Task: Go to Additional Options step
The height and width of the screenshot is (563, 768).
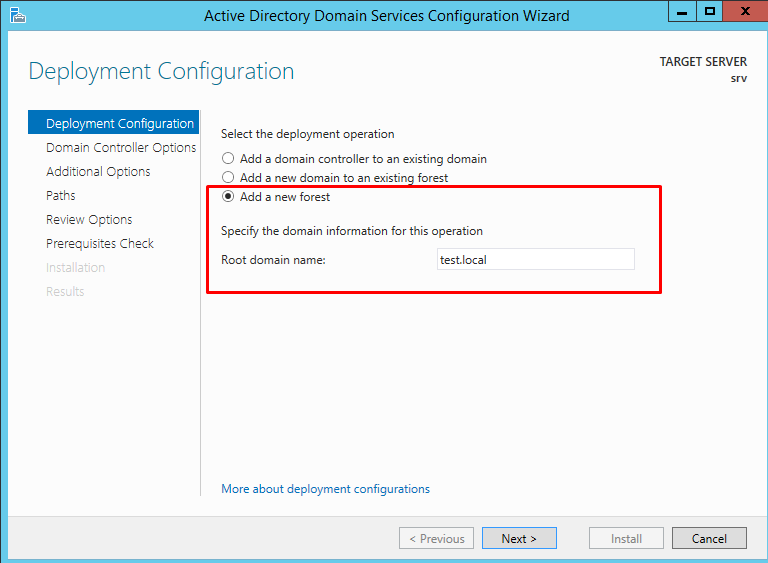Action: coord(98,171)
